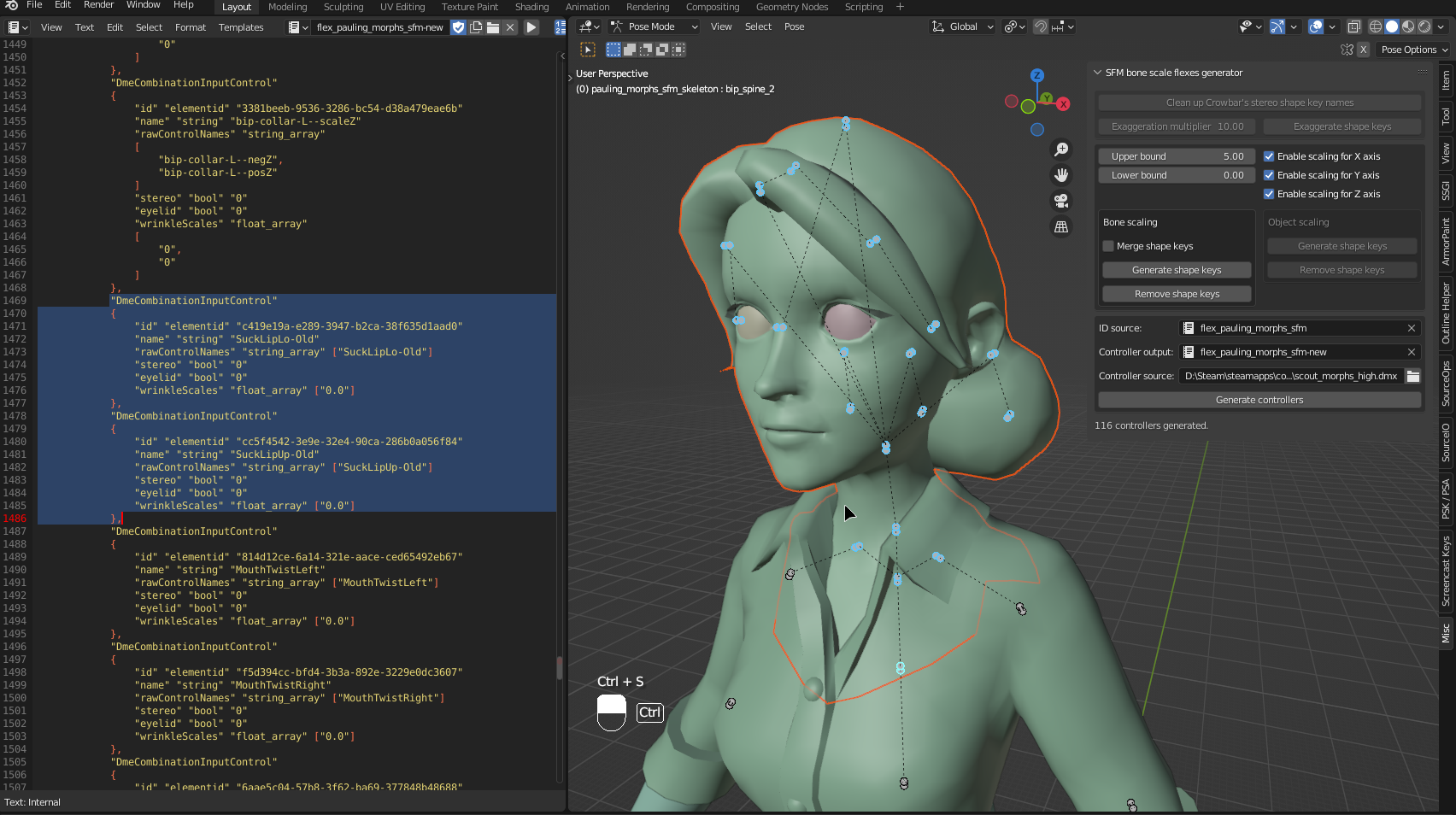
Task: Switch perspective/orthographic with grid gizmo
Action: (1061, 226)
